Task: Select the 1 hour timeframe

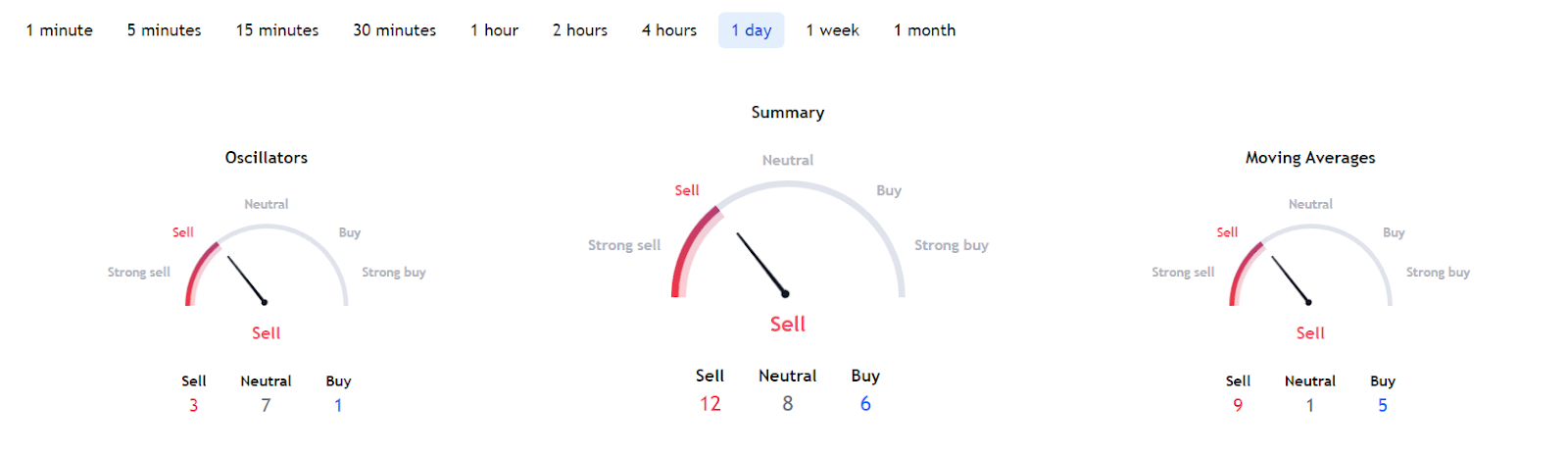Action: pyautogui.click(x=495, y=30)
